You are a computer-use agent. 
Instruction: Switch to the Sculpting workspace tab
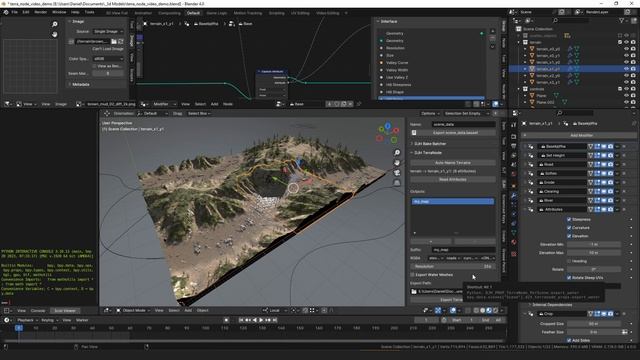pos(276,13)
